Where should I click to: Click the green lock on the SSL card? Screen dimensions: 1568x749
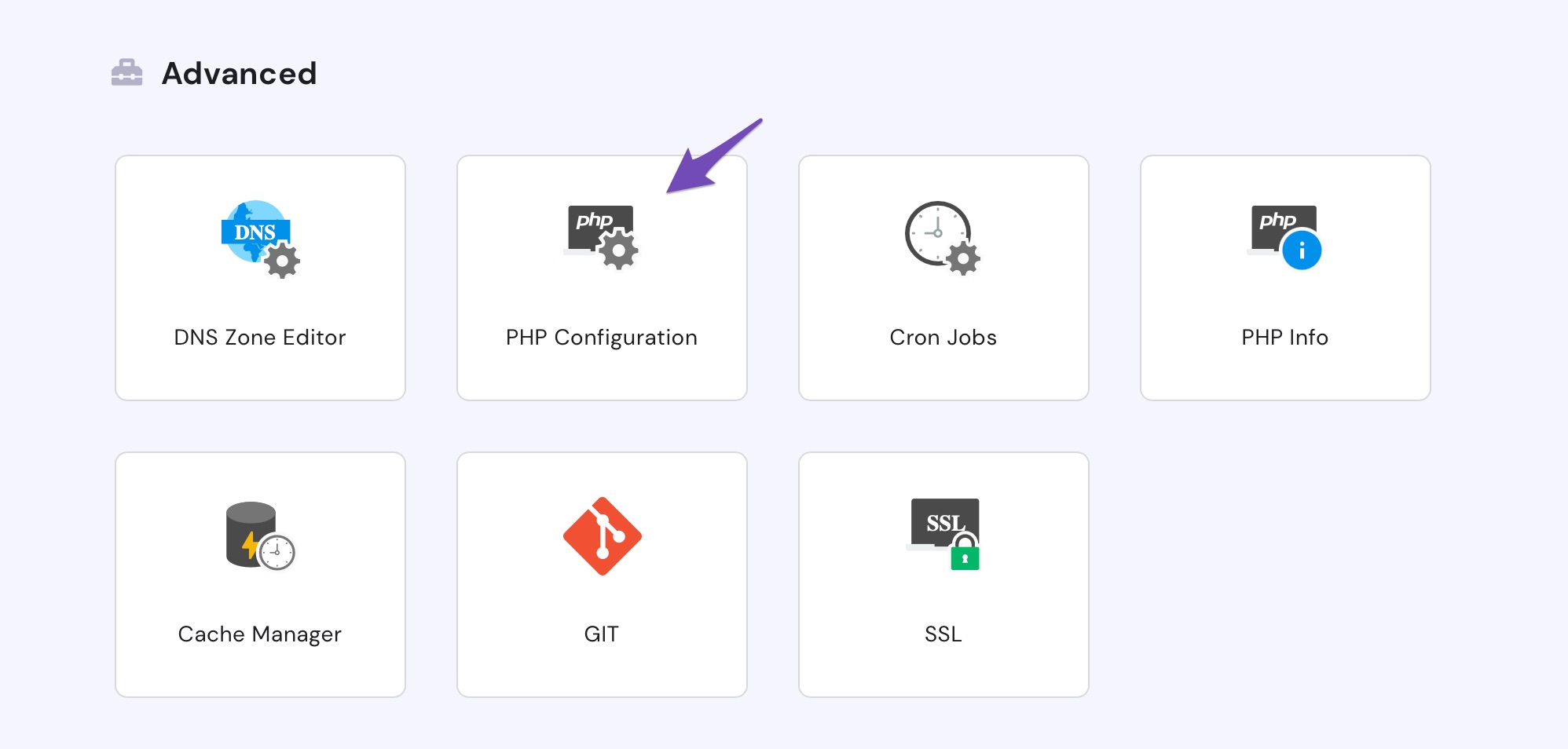tap(966, 557)
